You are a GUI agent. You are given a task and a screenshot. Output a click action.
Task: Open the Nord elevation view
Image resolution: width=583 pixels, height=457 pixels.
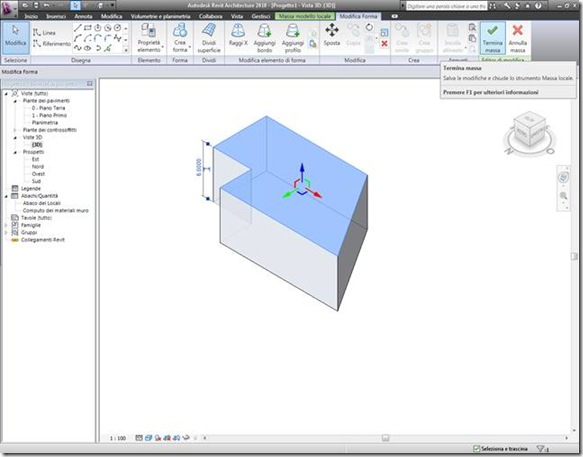click(x=38, y=167)
